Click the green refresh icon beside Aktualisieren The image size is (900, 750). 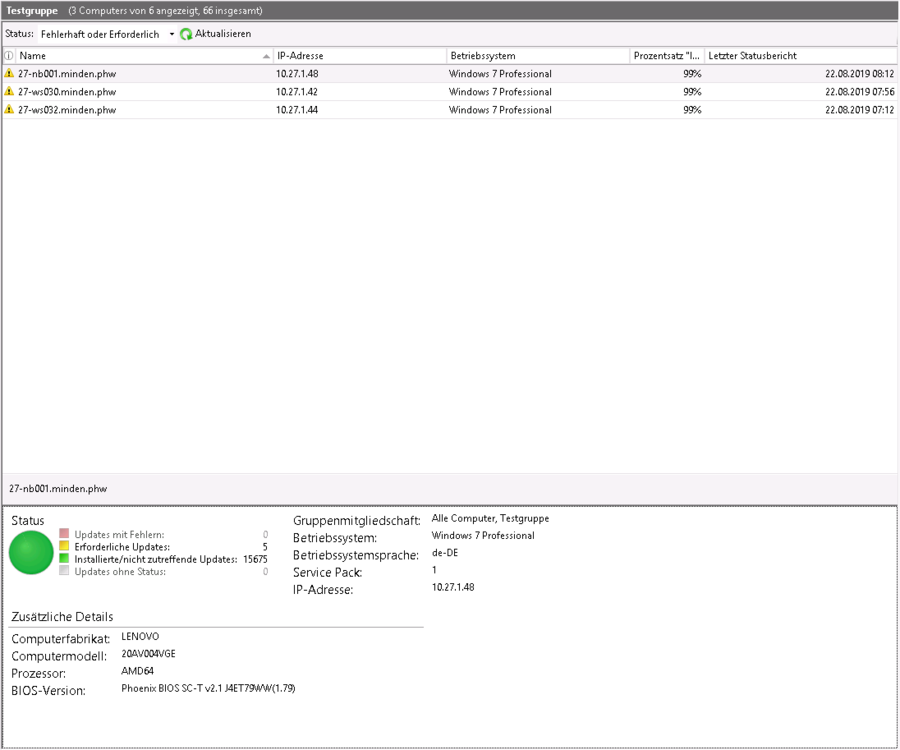click(186, 34)
